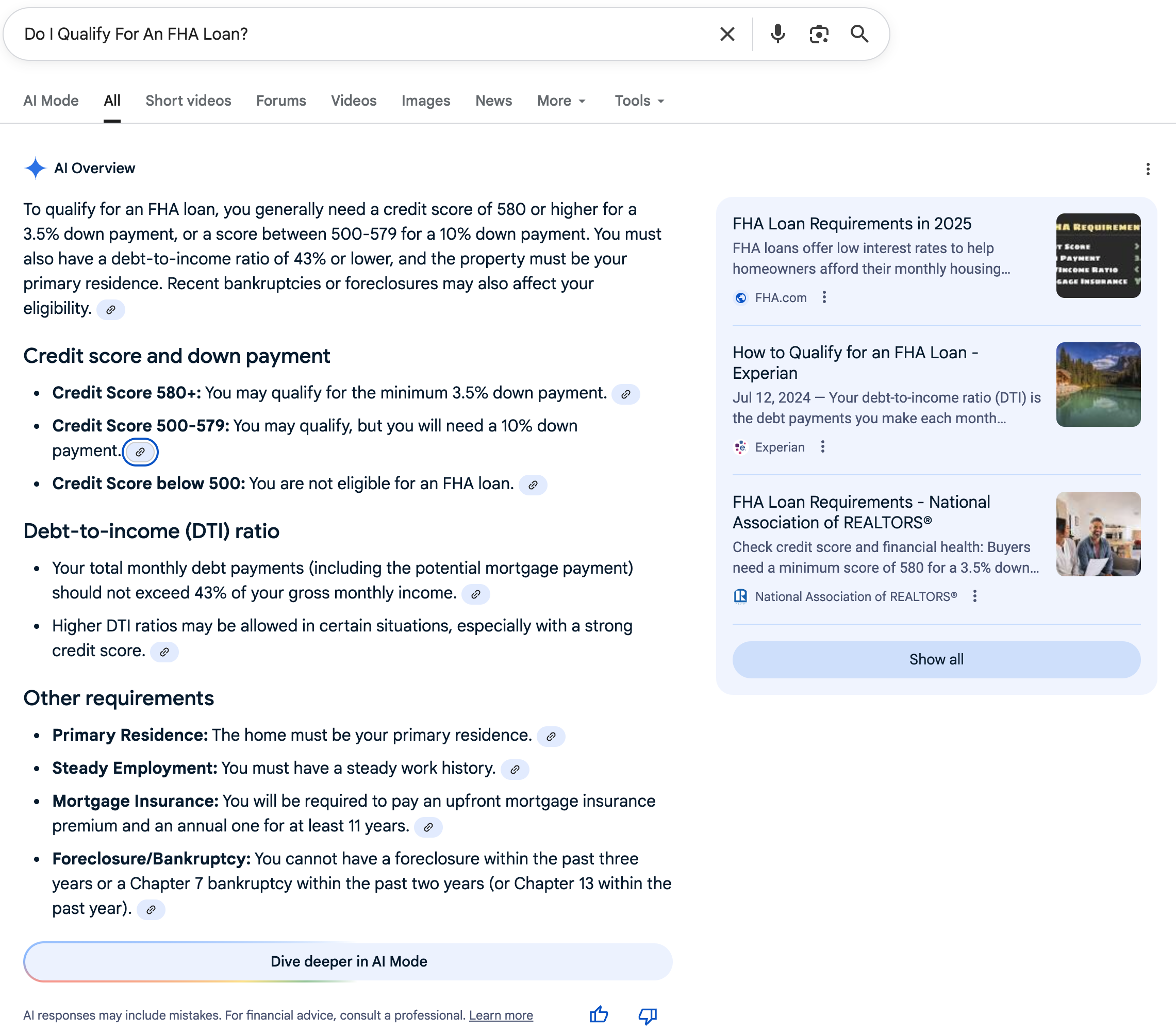1176x1033 pixels.
Task: Open the News search tab
Action: click(x=493, y=101)
